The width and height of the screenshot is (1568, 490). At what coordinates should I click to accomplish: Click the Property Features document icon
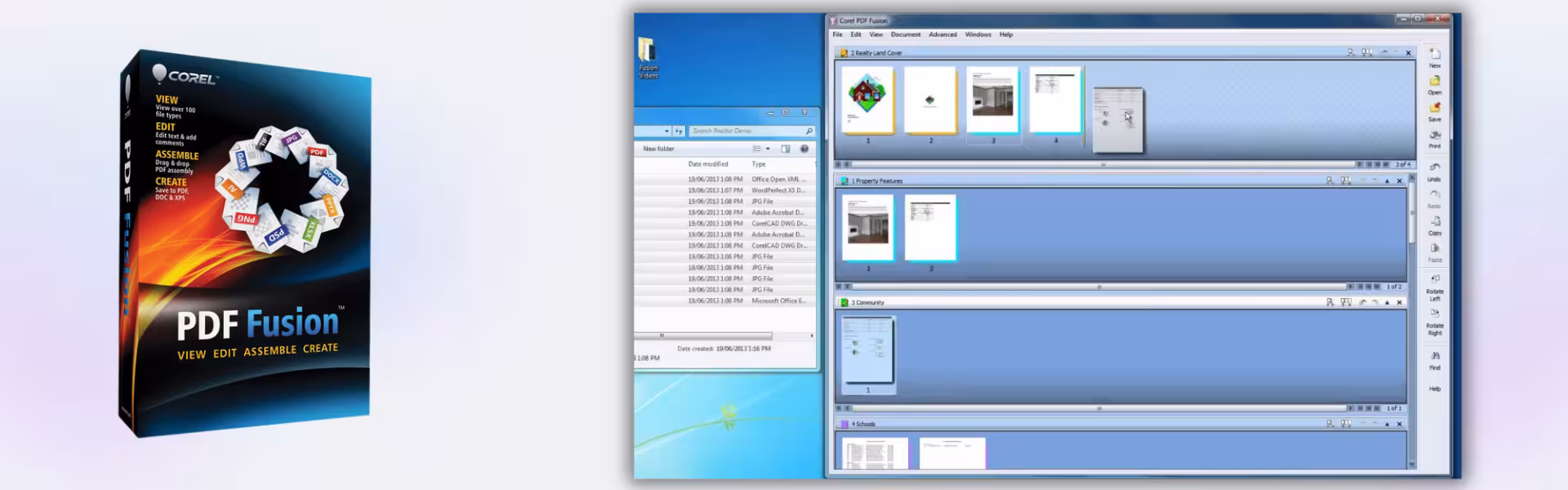[x=844, y=180]
